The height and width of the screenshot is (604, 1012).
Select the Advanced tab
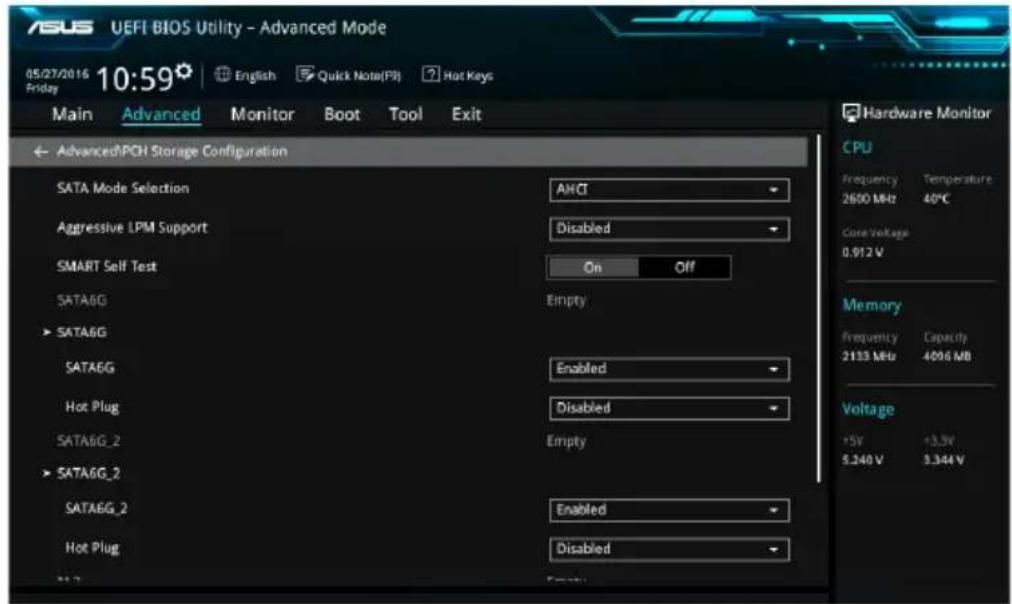[x=161, y=114]
